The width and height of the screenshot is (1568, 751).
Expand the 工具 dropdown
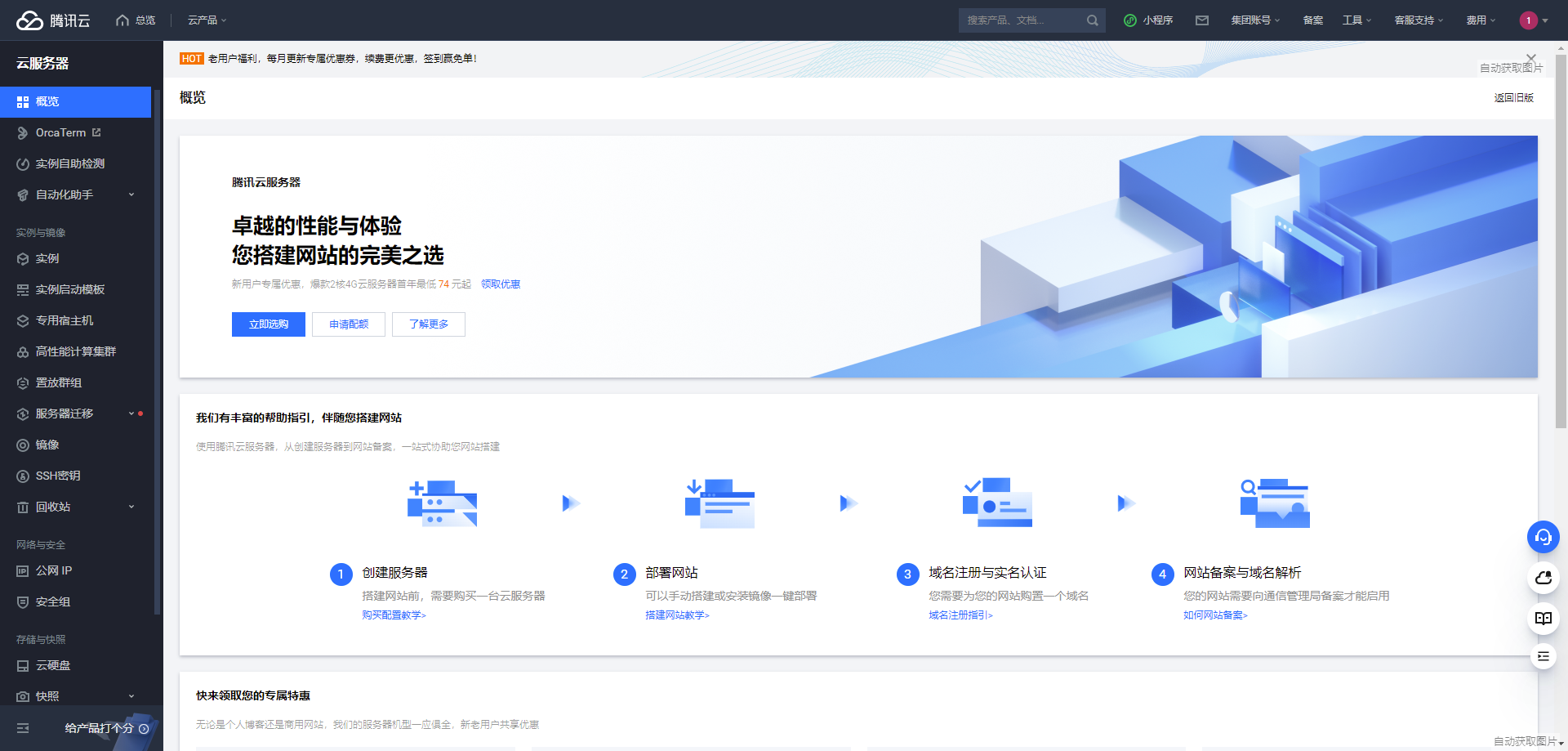1356,20
